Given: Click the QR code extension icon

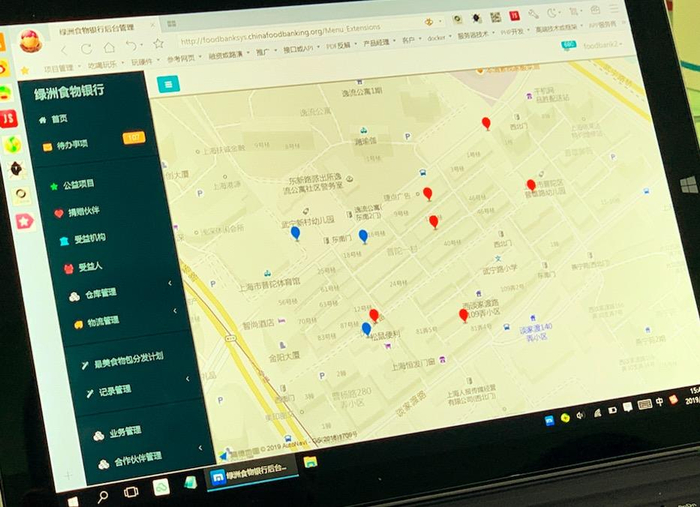Looking at the screenshot, I should point(496,17).
